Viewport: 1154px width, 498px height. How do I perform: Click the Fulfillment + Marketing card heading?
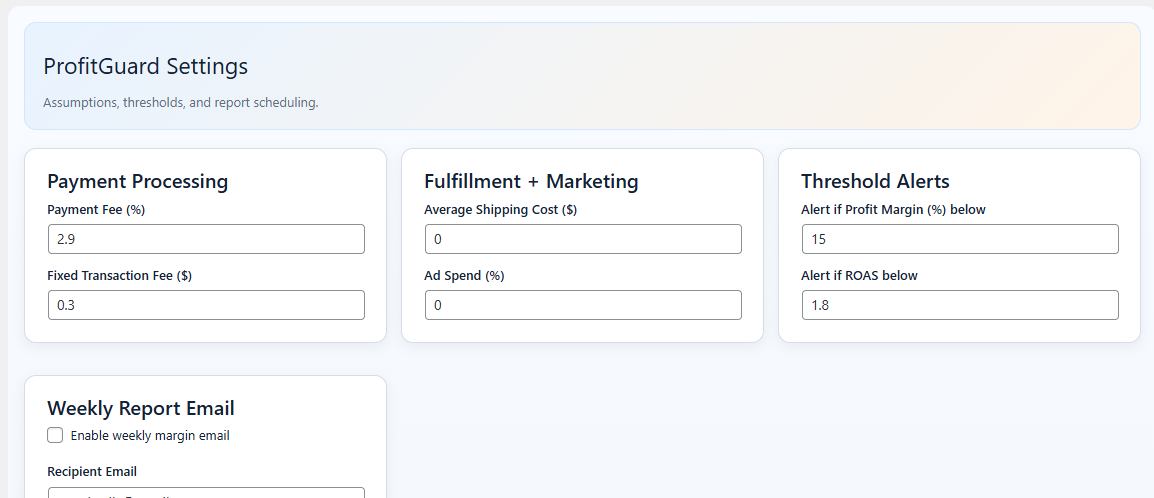pos(531,181)
